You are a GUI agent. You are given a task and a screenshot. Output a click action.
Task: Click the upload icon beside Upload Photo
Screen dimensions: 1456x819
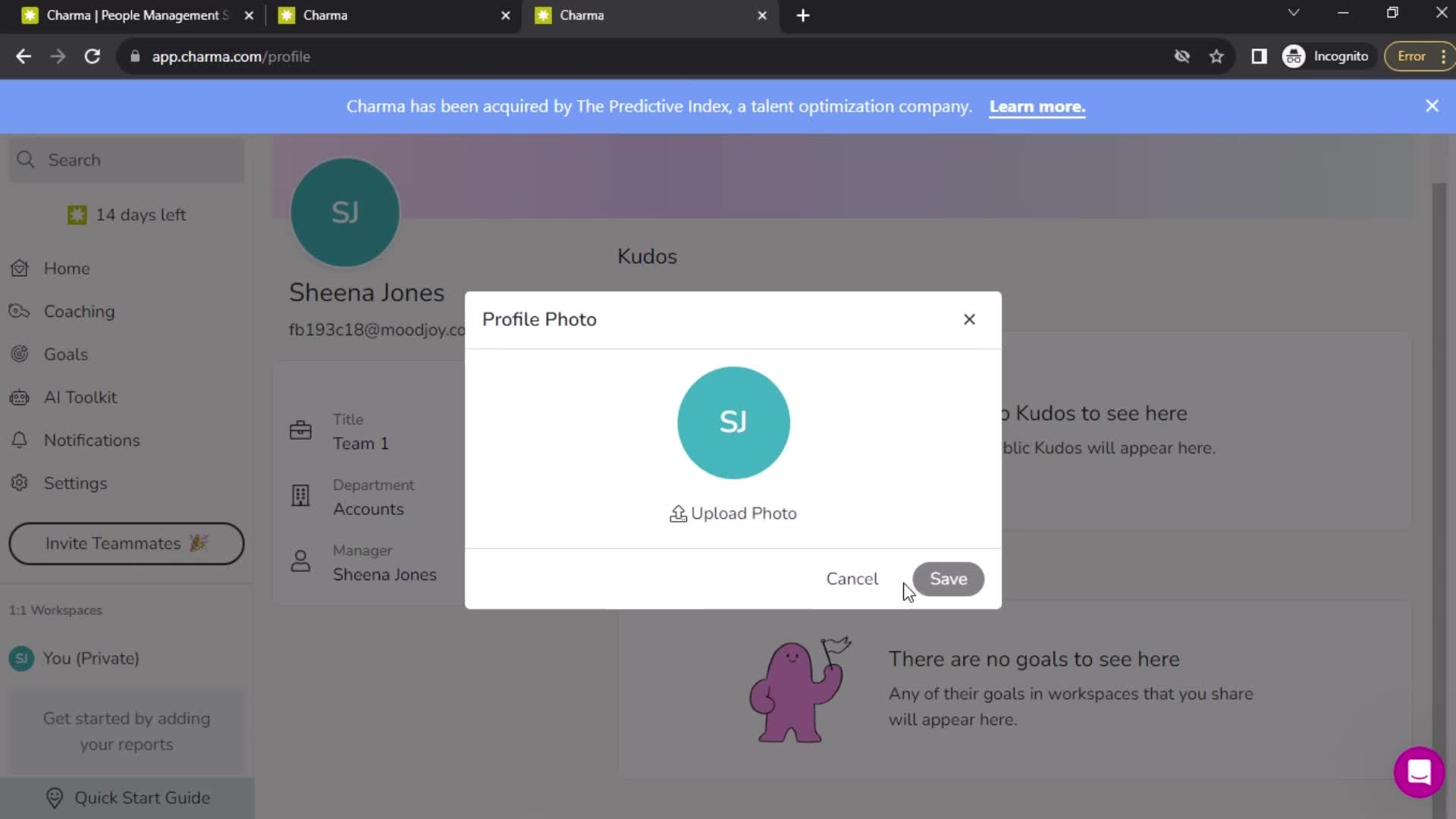pyautogui.click(x=678, y=513)
